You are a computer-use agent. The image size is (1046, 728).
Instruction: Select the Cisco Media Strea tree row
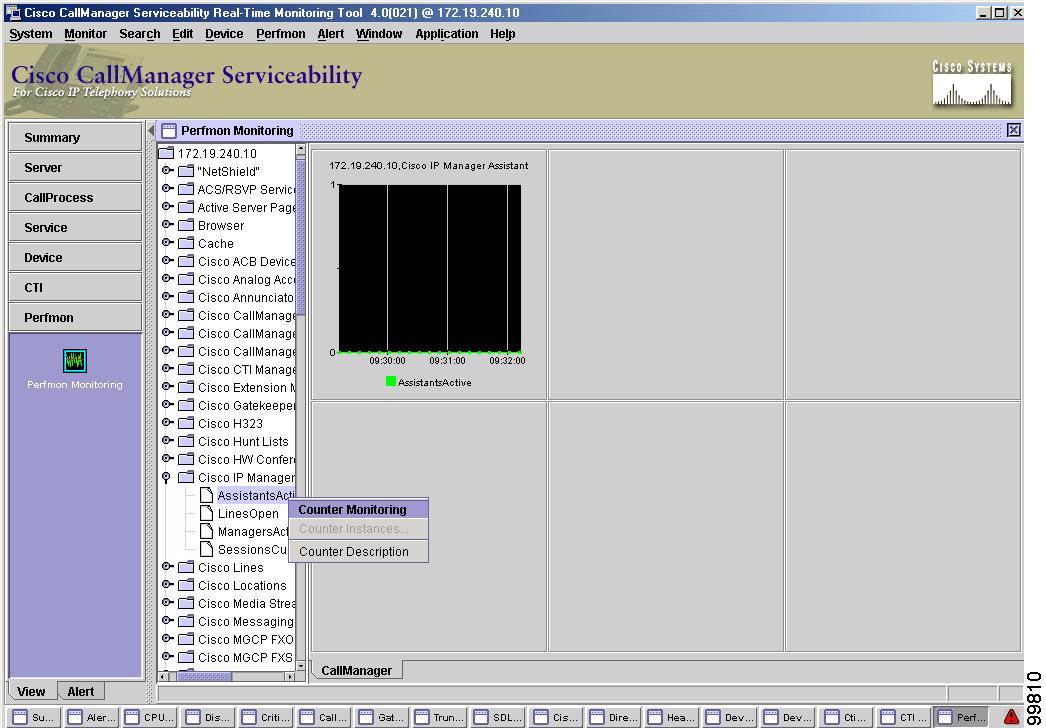tap(246, 603)
